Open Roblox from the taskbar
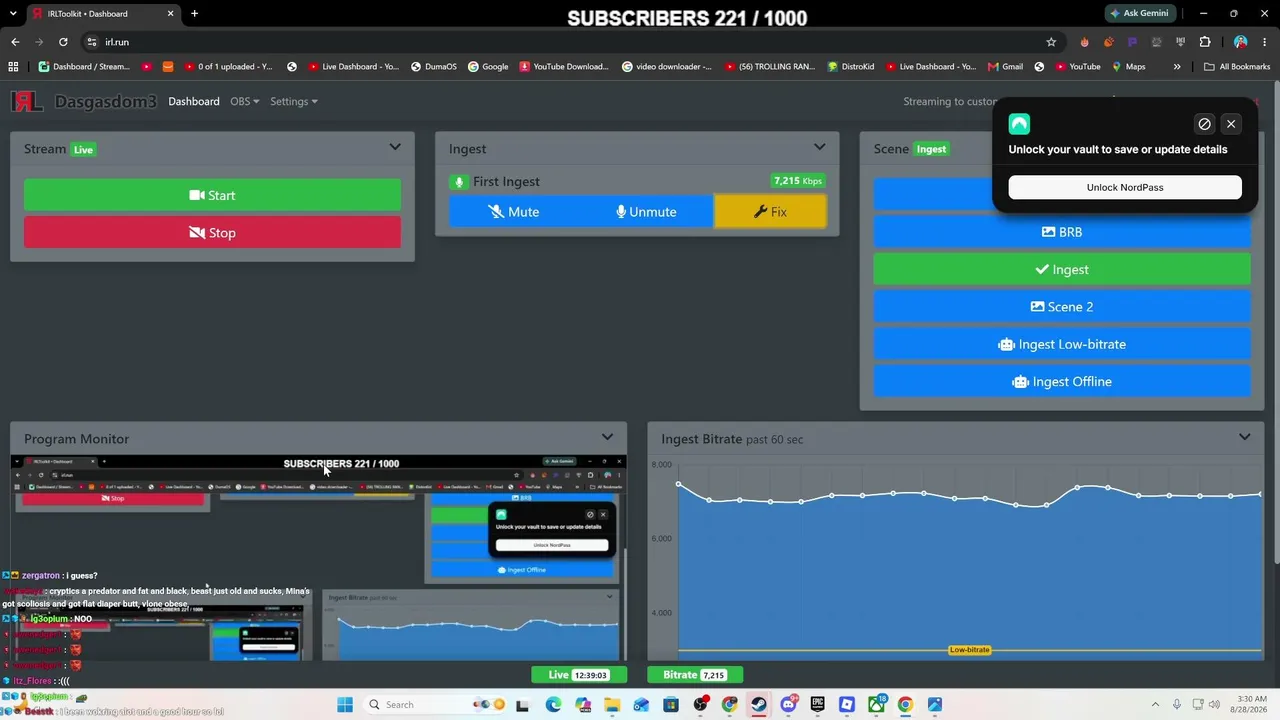Viewport: 1280px width, 720px height. [x=847, y=705]
